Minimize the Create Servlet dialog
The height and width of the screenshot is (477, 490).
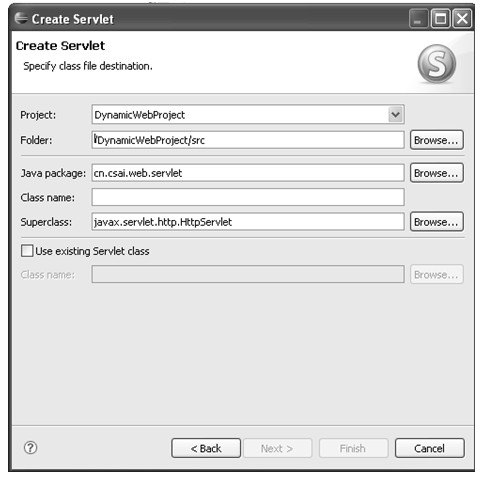pos(419,18)
